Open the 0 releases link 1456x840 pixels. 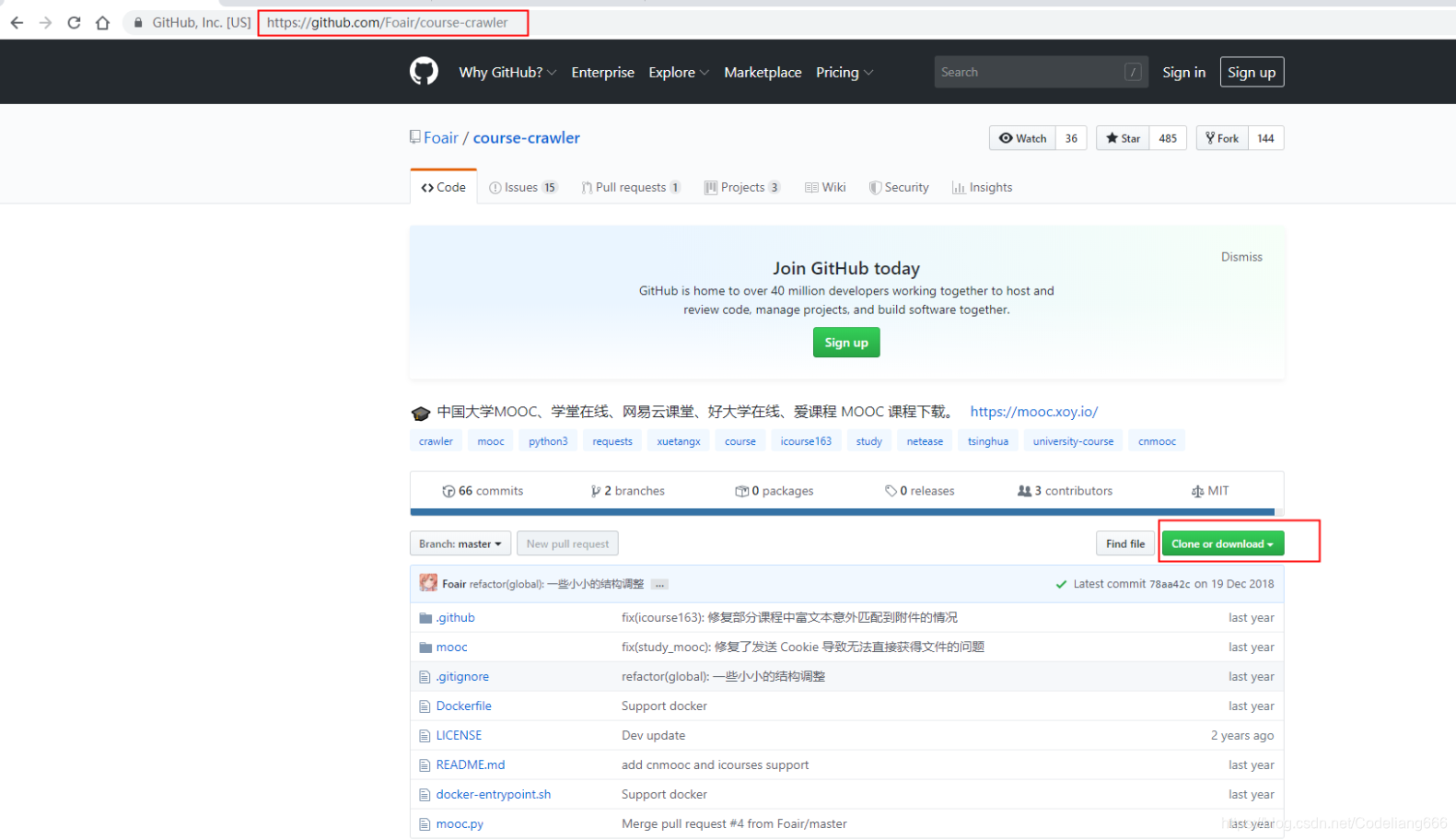[920, 491]
